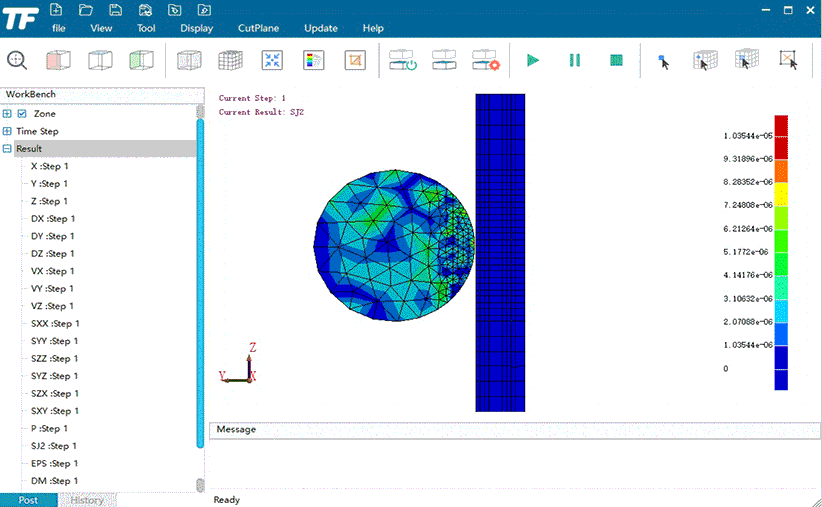Select P :Step 1 result

point(49,428)
